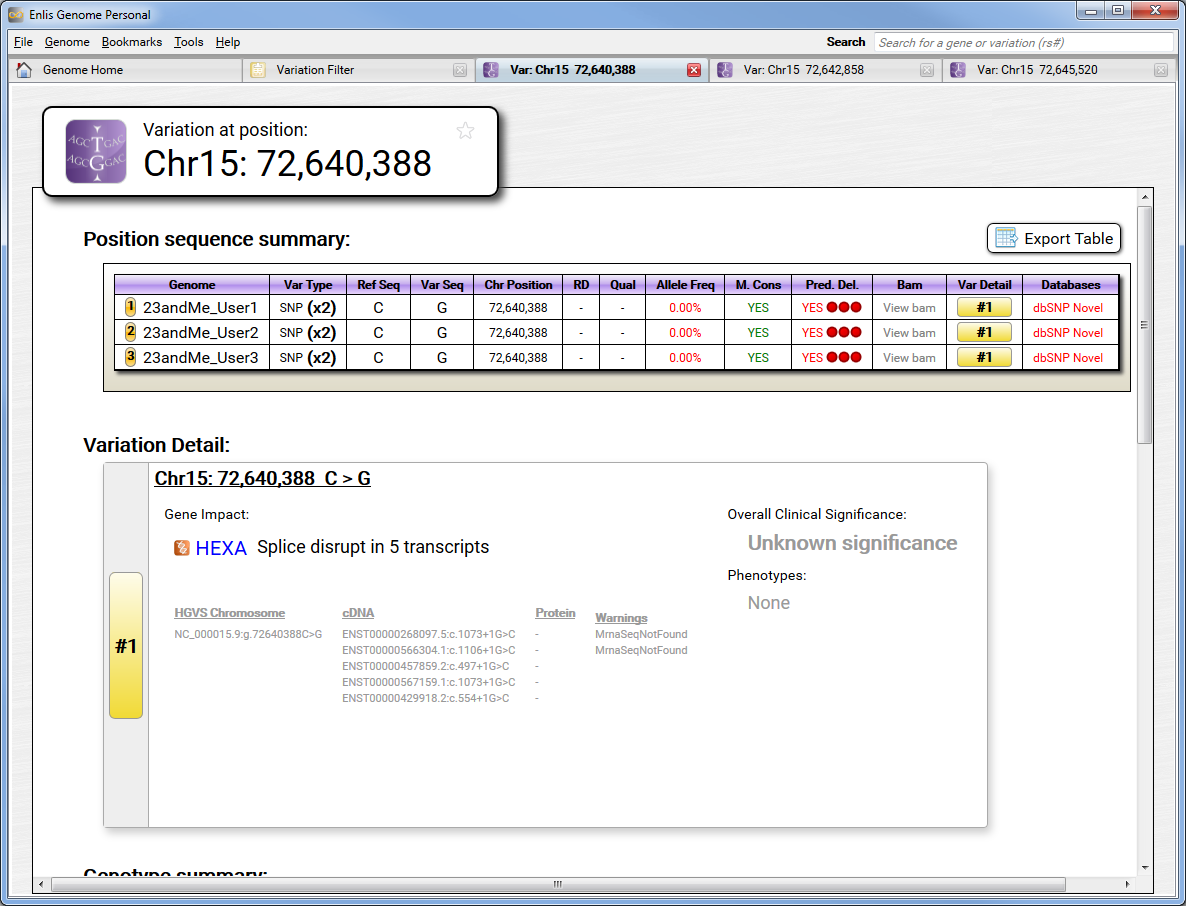Open the Bookmarks menu
The height and width of the screenshot is (906, 1186).
[132, 42]
